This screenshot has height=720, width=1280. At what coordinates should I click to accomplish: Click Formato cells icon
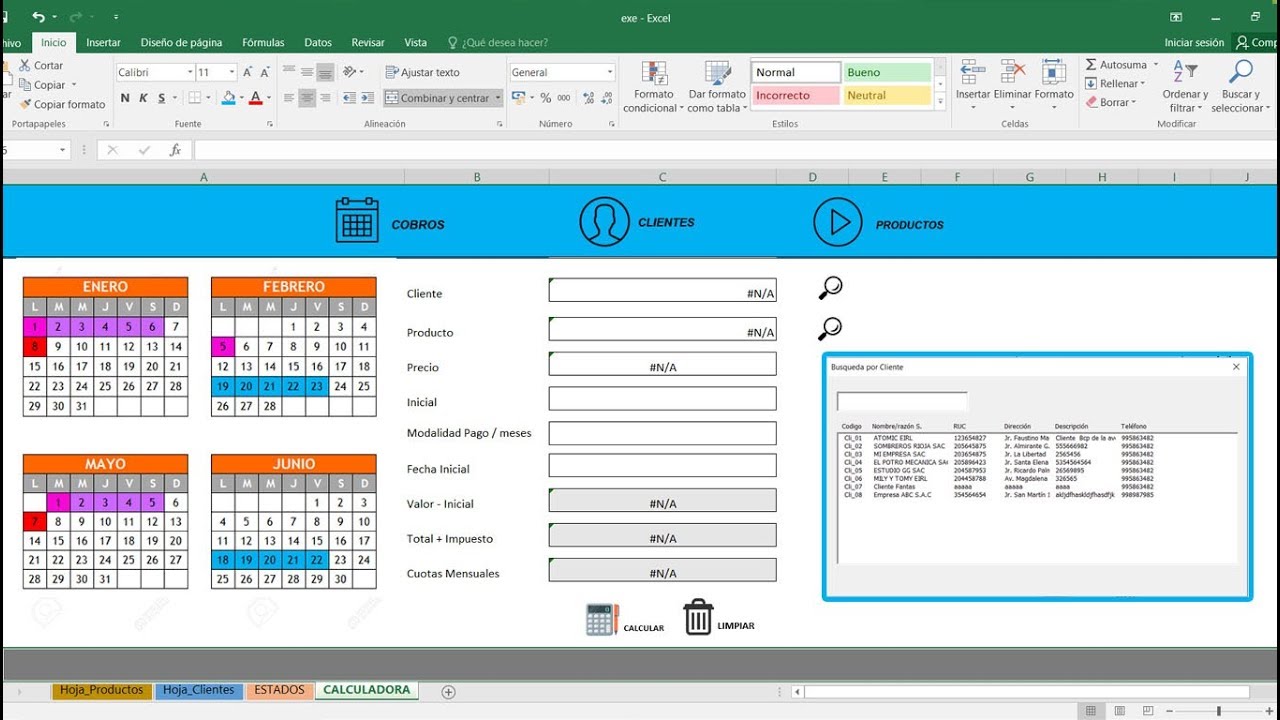pos(1053,73)
